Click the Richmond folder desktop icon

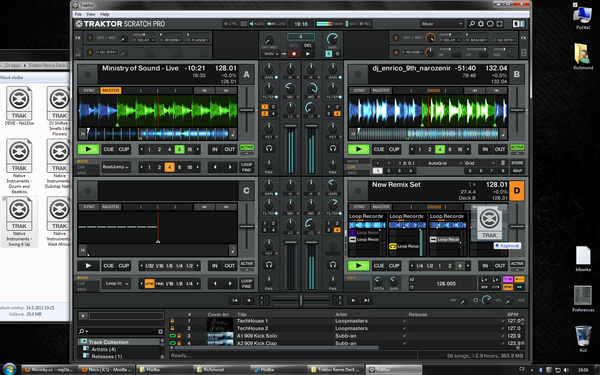tap(583, 56)
